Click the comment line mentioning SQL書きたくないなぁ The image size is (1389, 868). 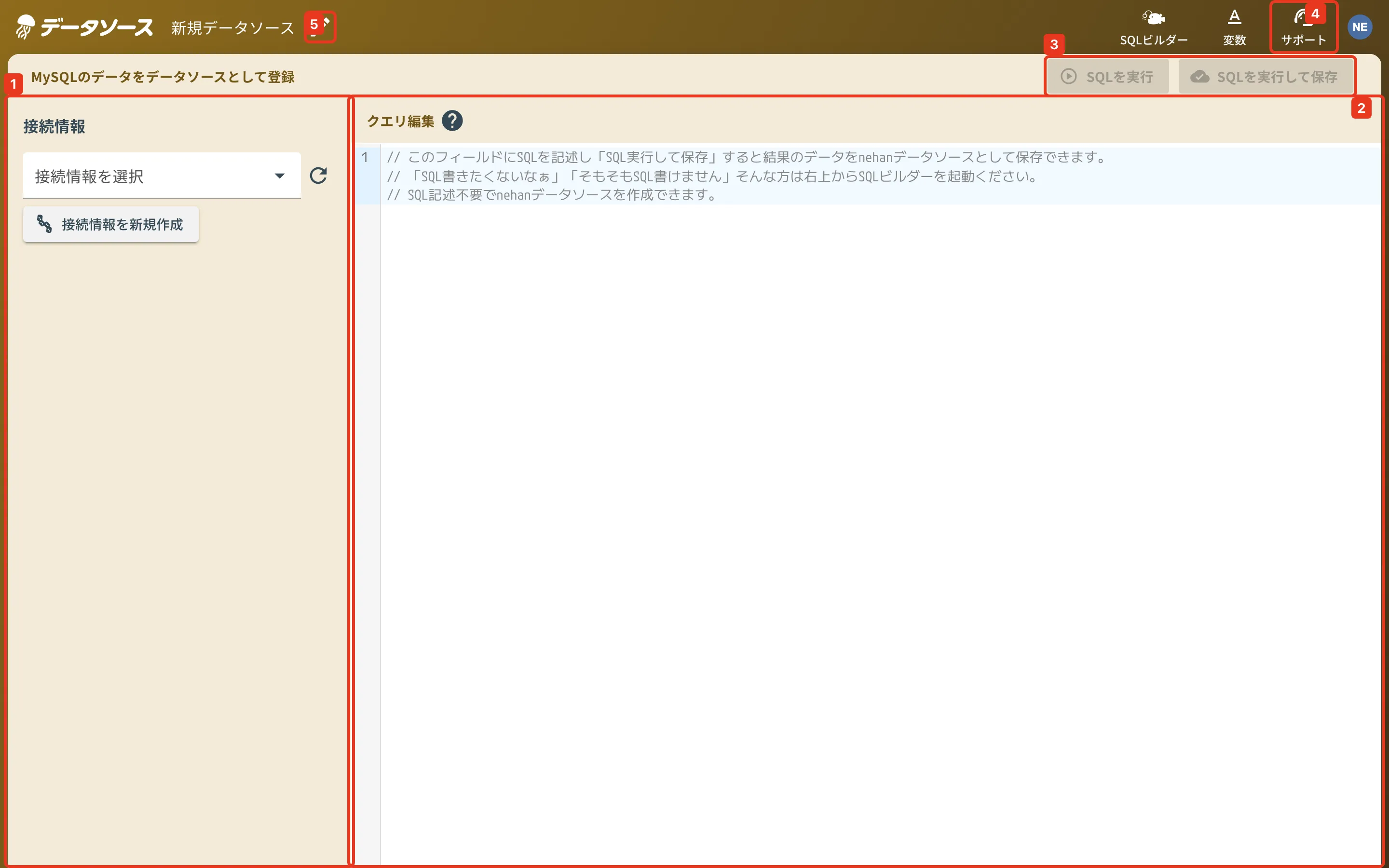712,176
